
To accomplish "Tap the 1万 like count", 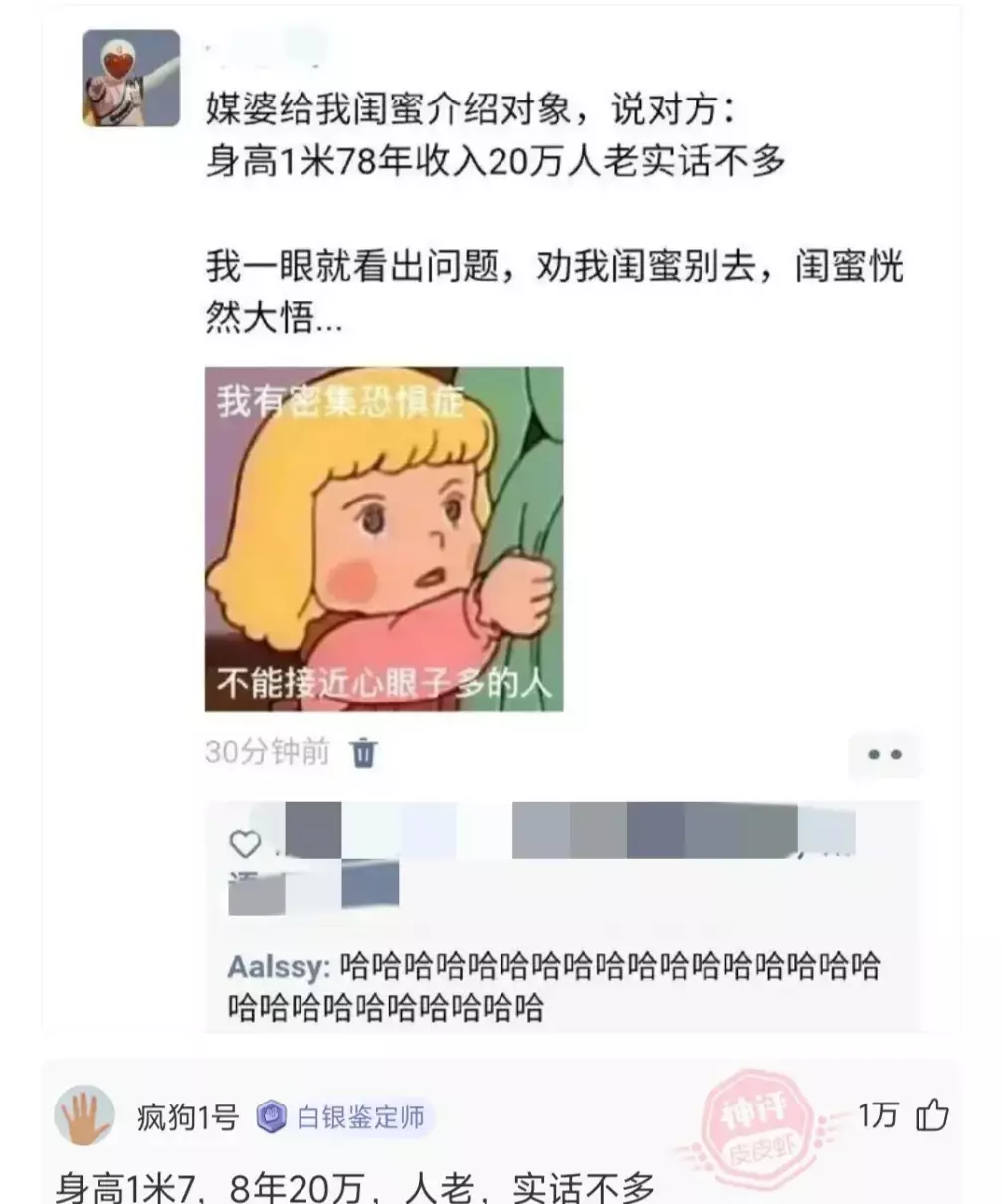I will click(878, 1116).
